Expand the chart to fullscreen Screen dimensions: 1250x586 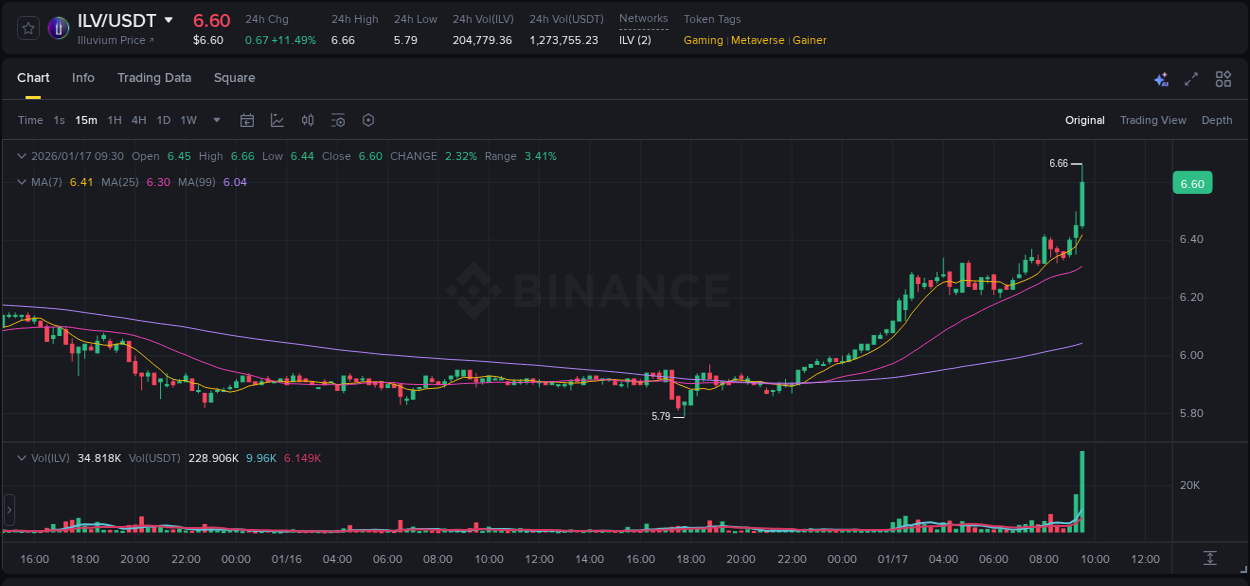click(x=1192, y=78)
